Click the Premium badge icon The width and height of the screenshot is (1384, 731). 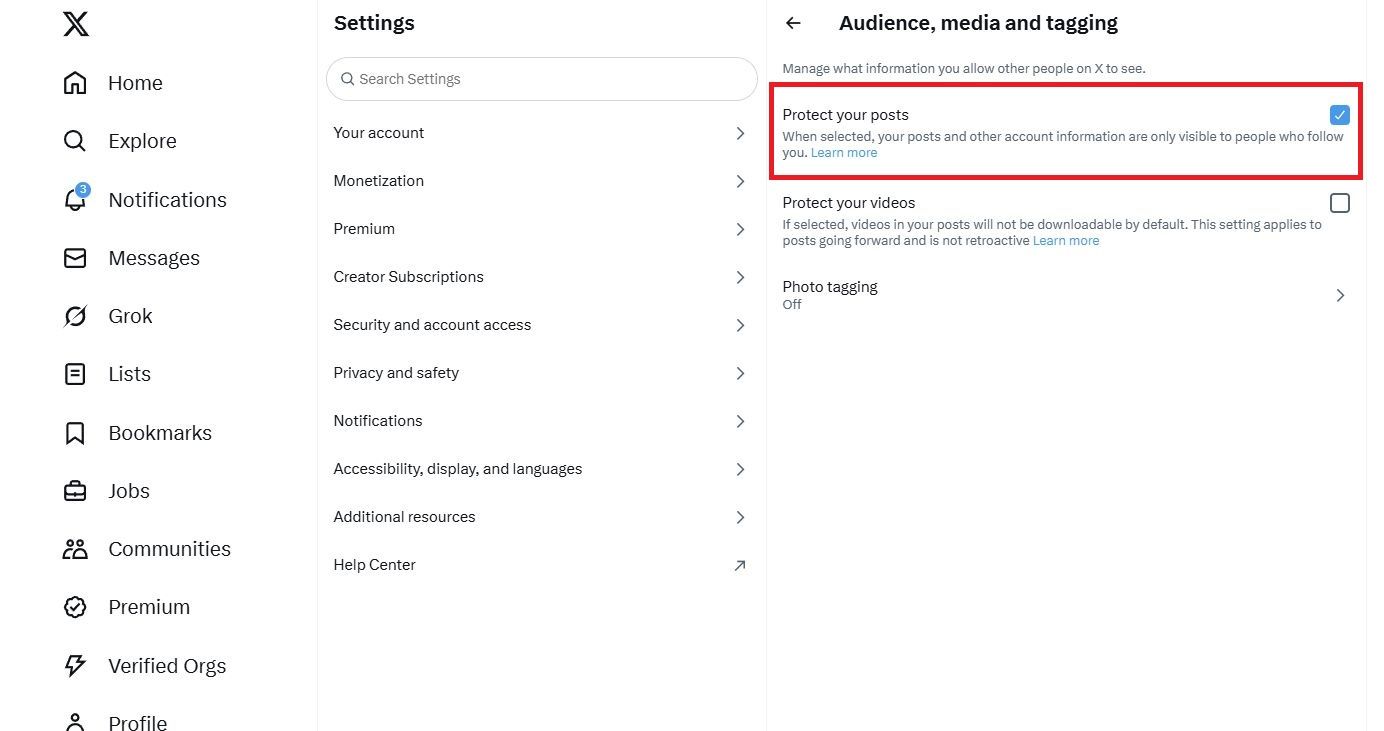click(x=75, y=607)
